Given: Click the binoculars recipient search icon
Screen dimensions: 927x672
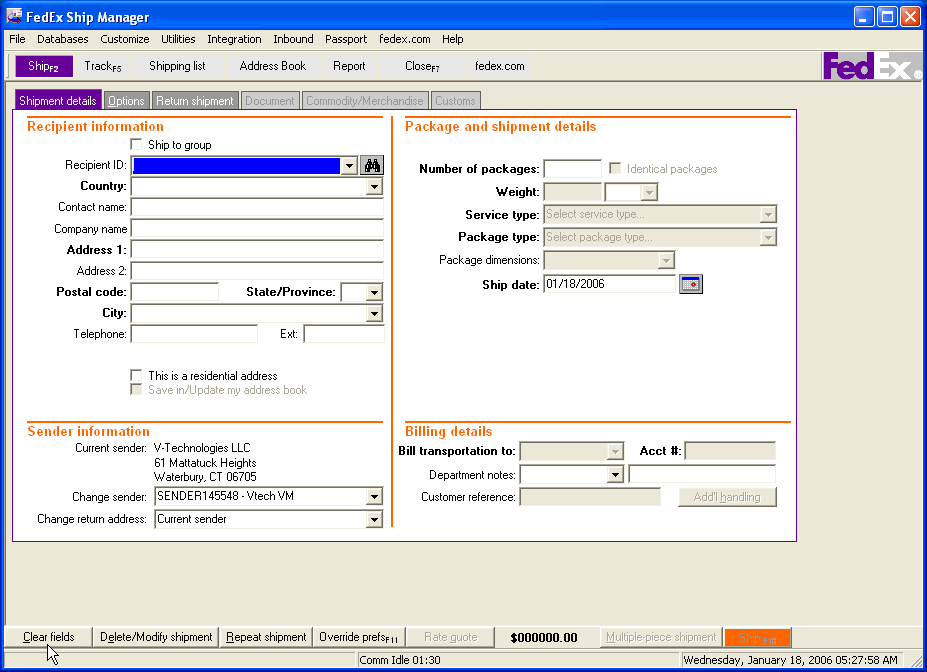Looking at the screenshot, I should (x=372, y=166).
